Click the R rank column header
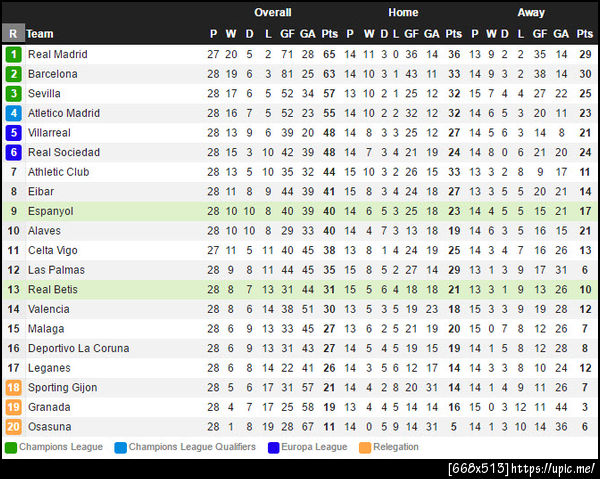The width and height of the screenshot is (600, 479). [13, 34]
